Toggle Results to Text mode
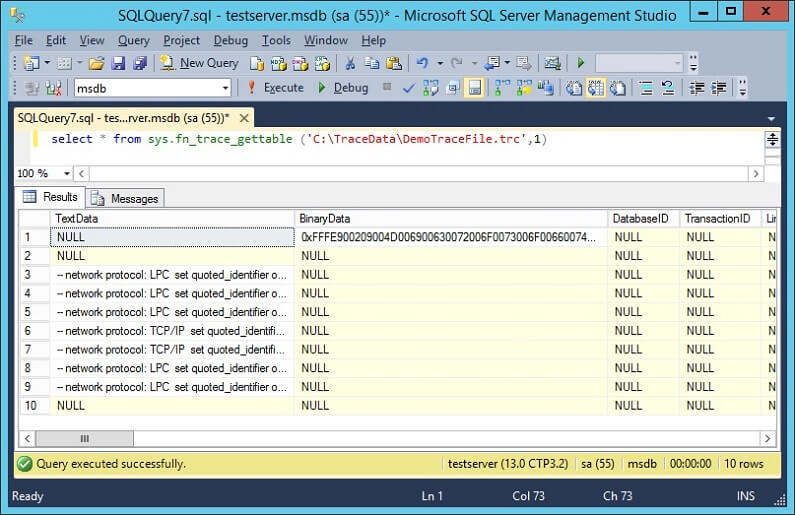 [x=573, y=88]
